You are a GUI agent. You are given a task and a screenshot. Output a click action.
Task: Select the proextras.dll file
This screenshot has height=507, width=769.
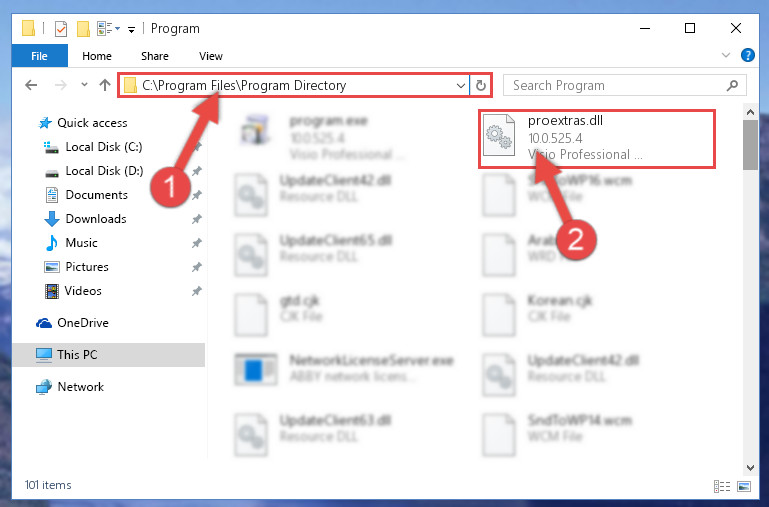(x=597, y=139)
